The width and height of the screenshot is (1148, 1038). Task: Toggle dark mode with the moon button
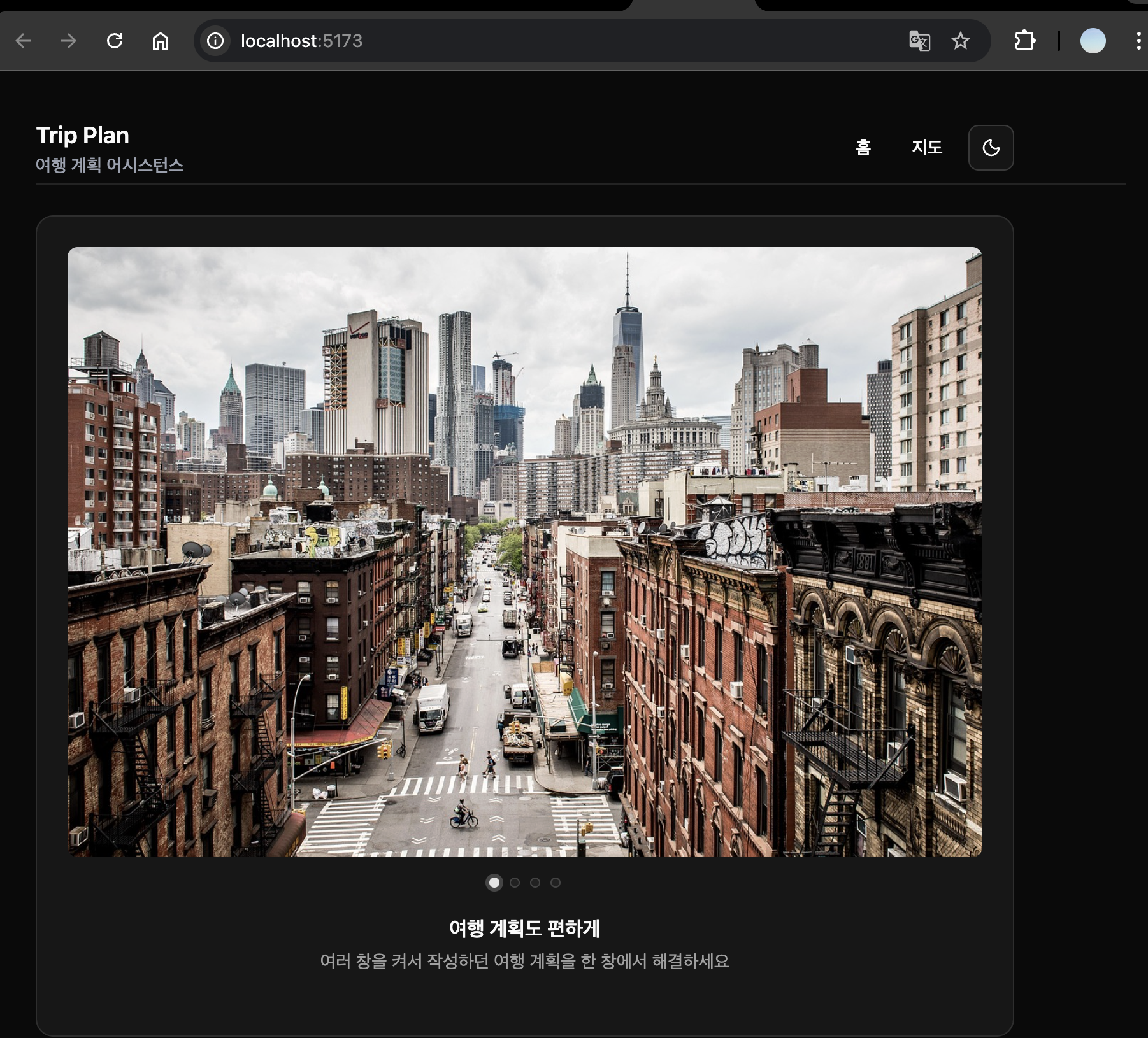(991, 148)
